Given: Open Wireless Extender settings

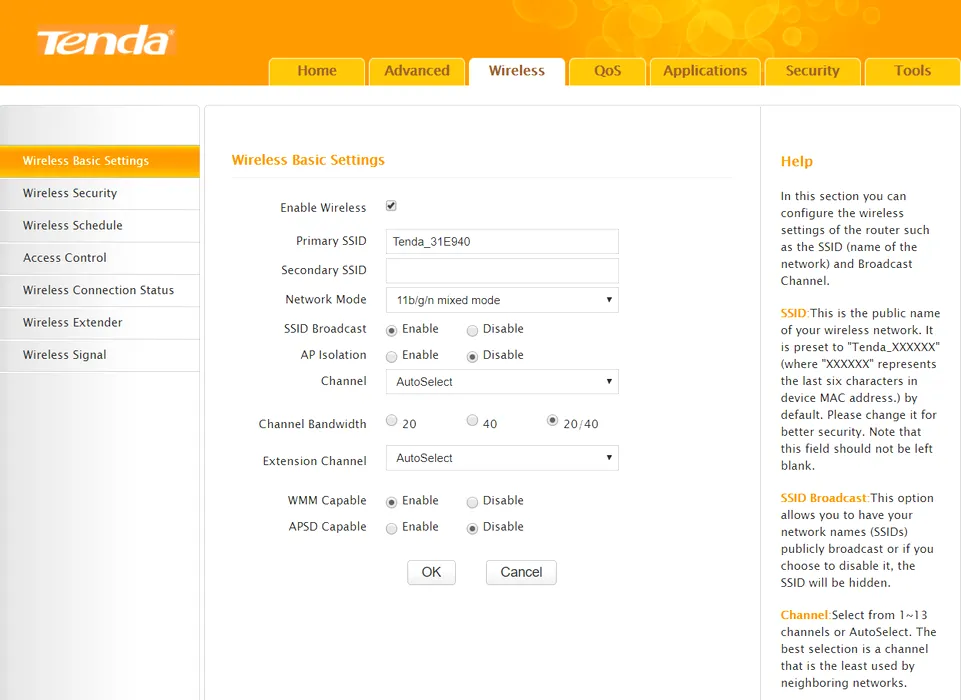Looking at the screenshot, I should pyautogui.click(x=100, y=322).
